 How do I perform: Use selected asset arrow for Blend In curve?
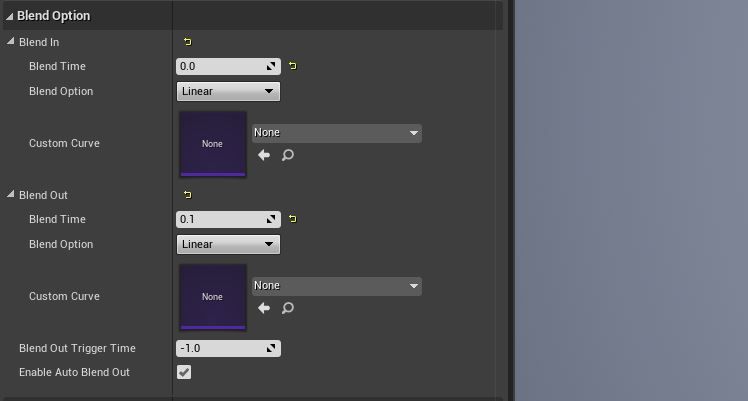click(264, 155)
